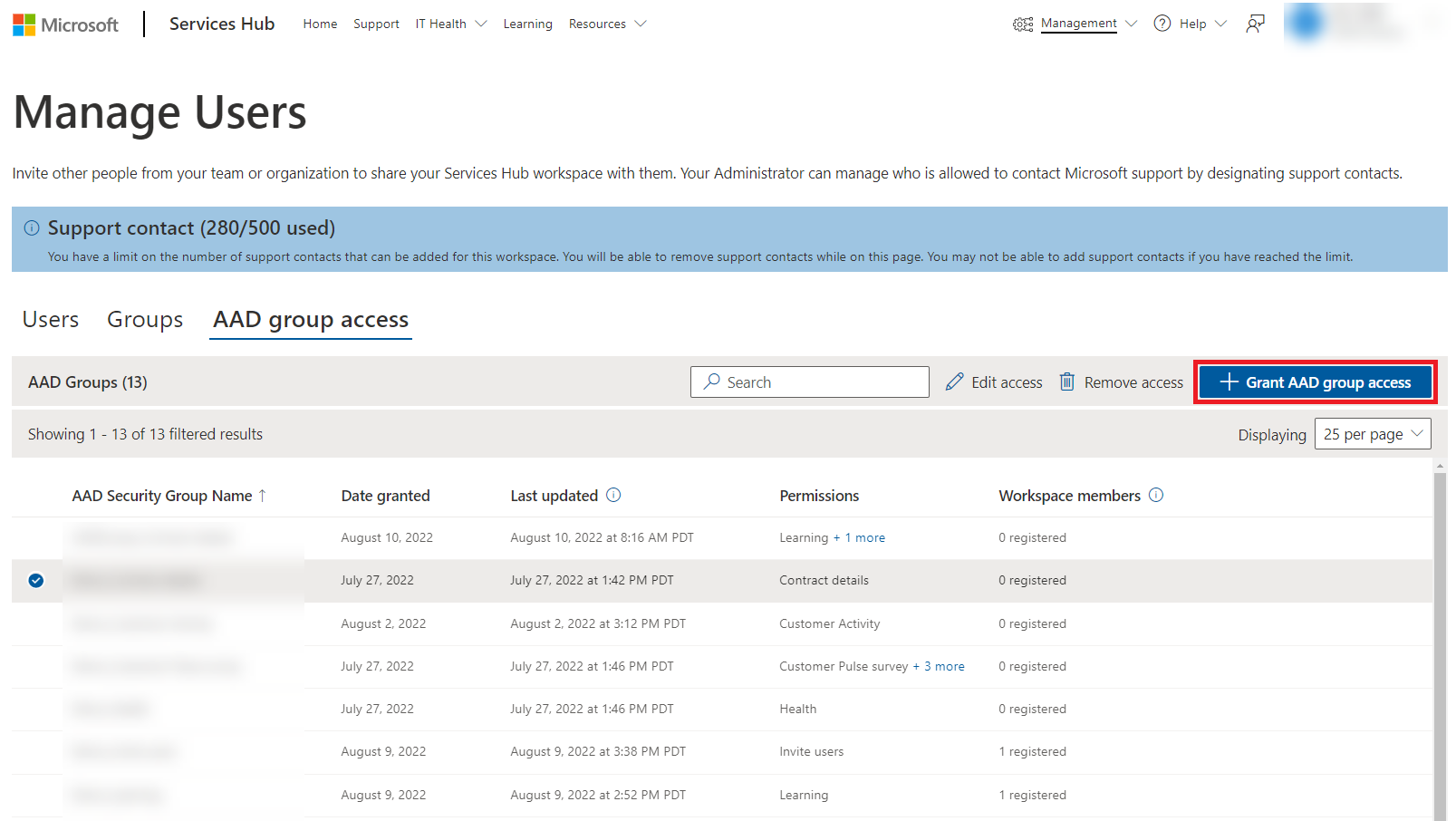This screenshot has width=1456, height=821.
Task: Uncheck the selected July 27 Contract details row
Action: pyautogui.click(x=36, y=581)
